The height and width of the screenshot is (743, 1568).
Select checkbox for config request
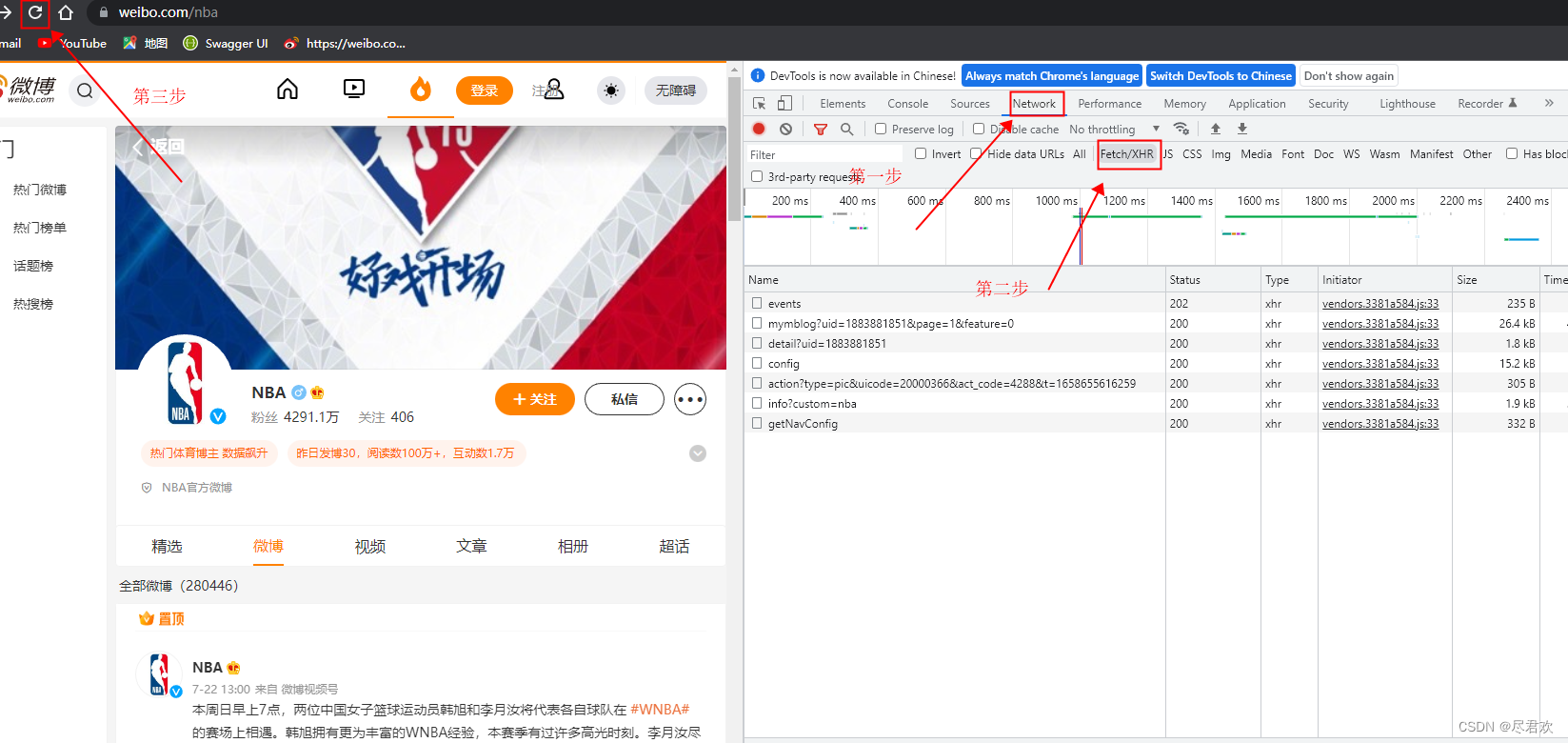coord(757,363)
